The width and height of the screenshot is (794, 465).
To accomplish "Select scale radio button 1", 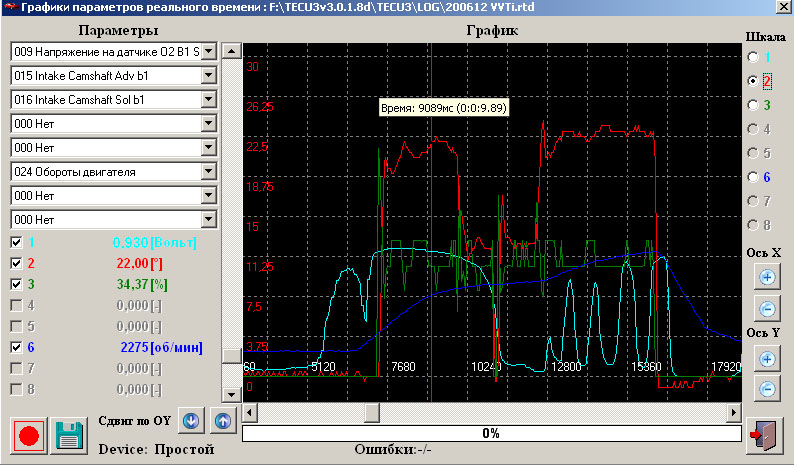I will (x=752, y=58).
